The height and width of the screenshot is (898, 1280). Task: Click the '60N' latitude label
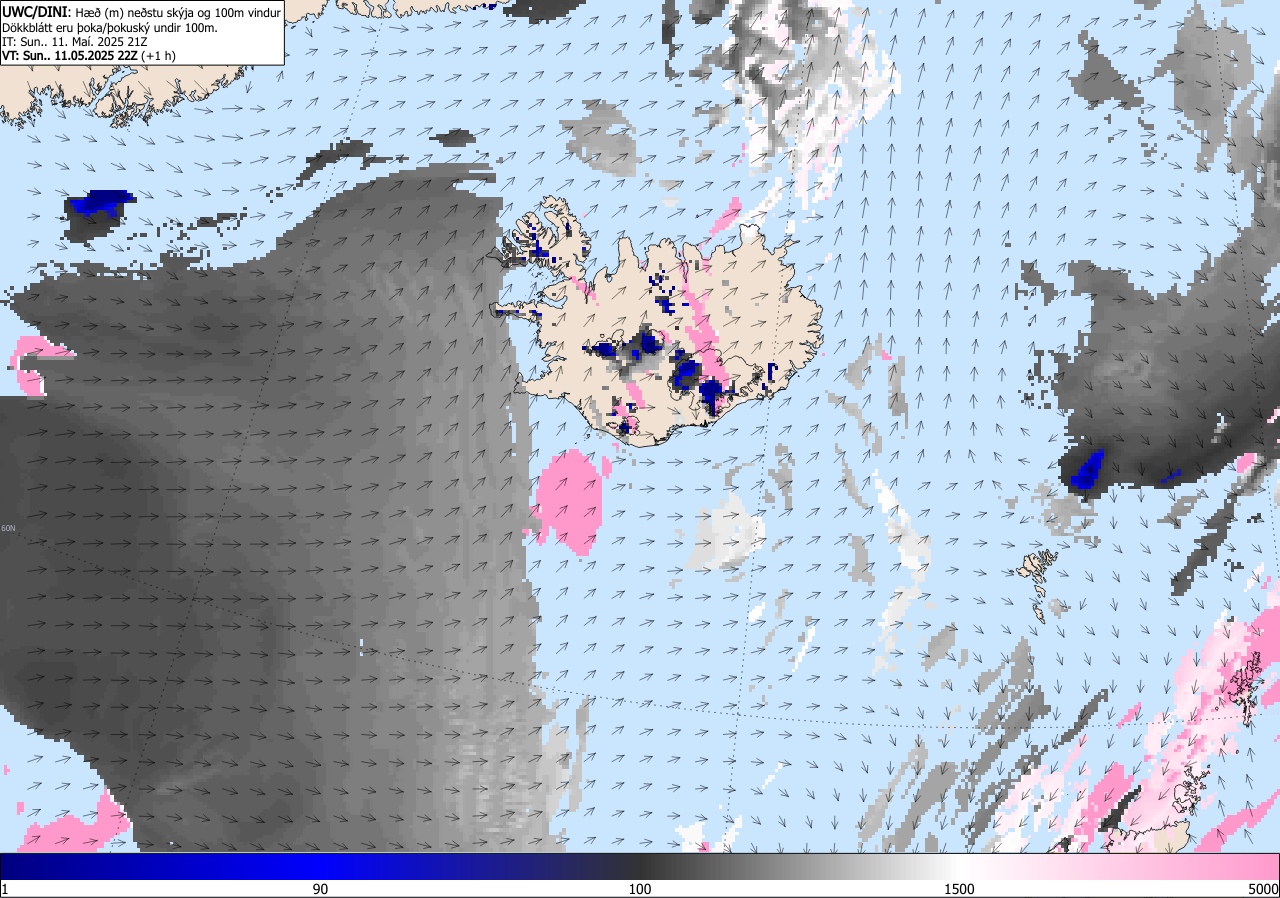tap(8, 529)
